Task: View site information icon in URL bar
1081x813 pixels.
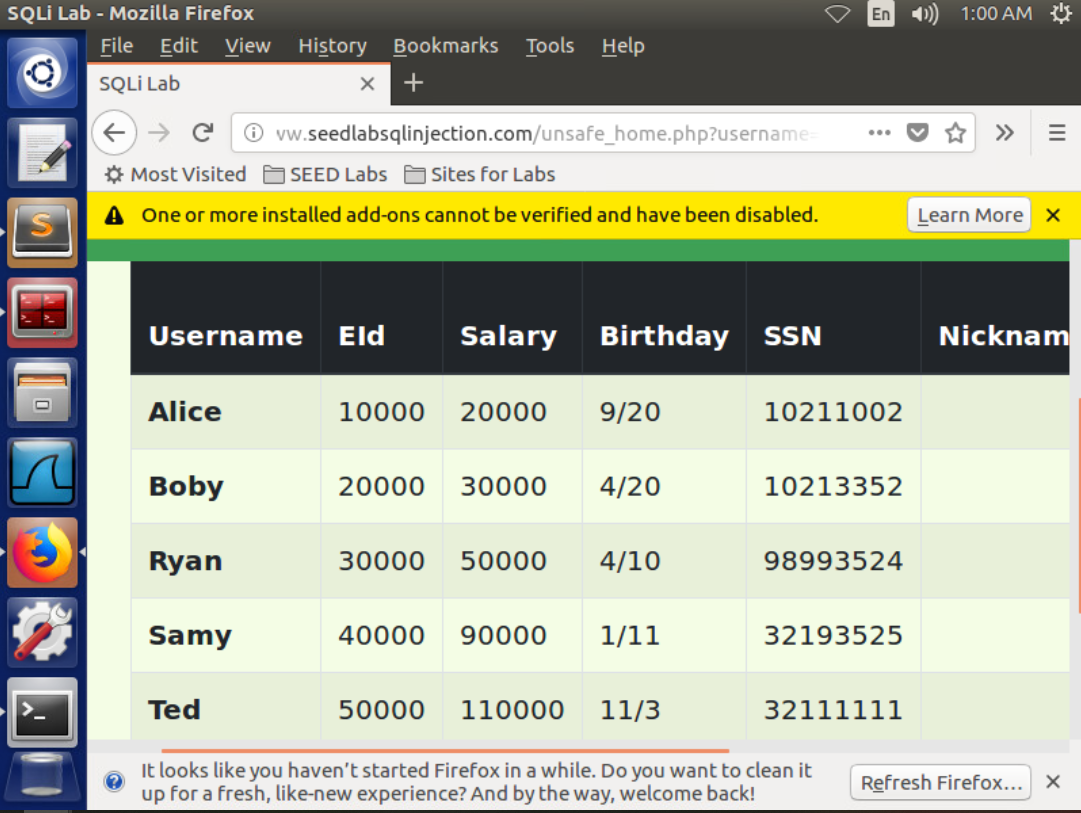Action: coord(254,132)
